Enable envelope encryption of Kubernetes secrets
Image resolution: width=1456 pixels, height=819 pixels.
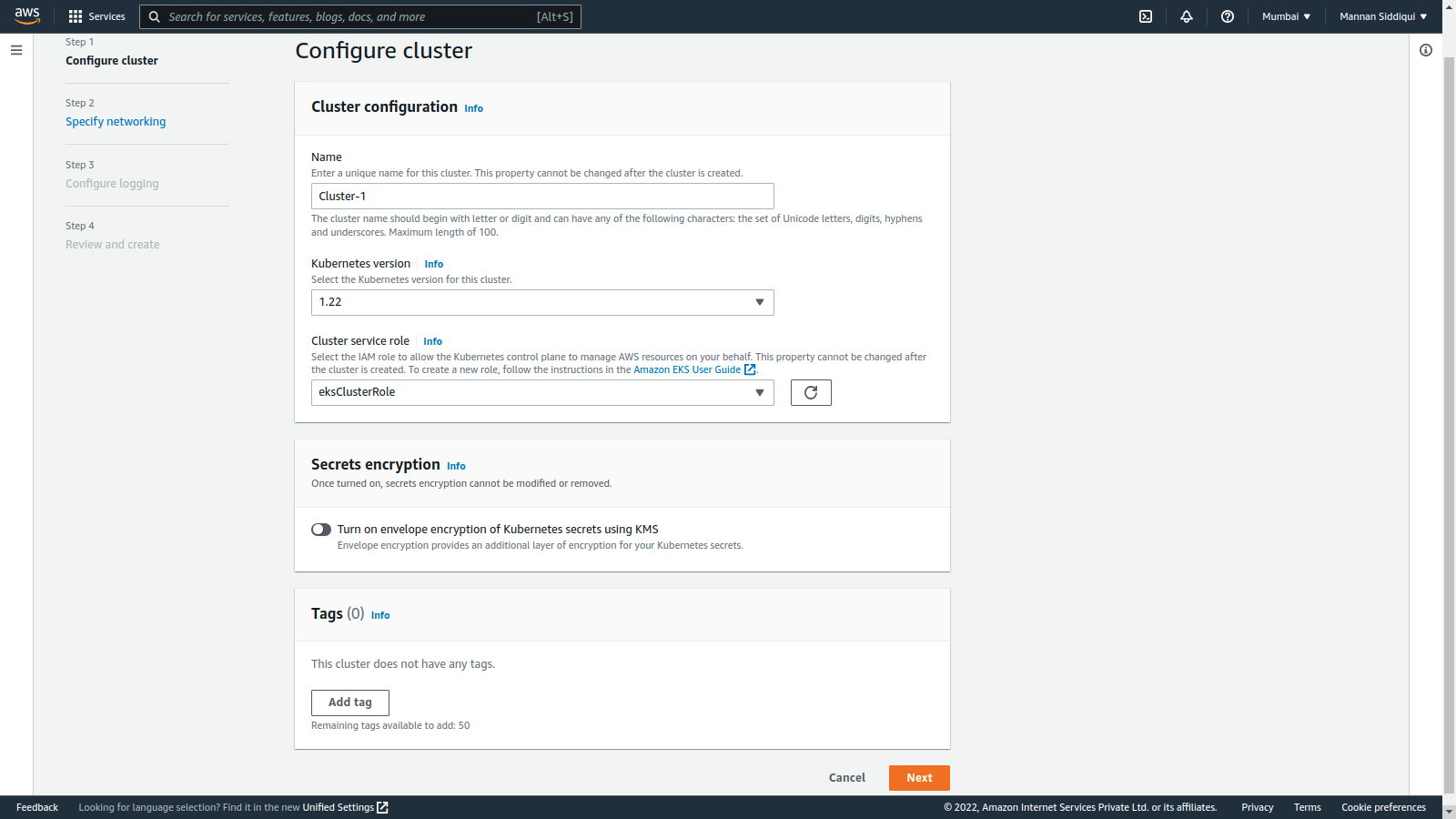[x=320, y=529]
